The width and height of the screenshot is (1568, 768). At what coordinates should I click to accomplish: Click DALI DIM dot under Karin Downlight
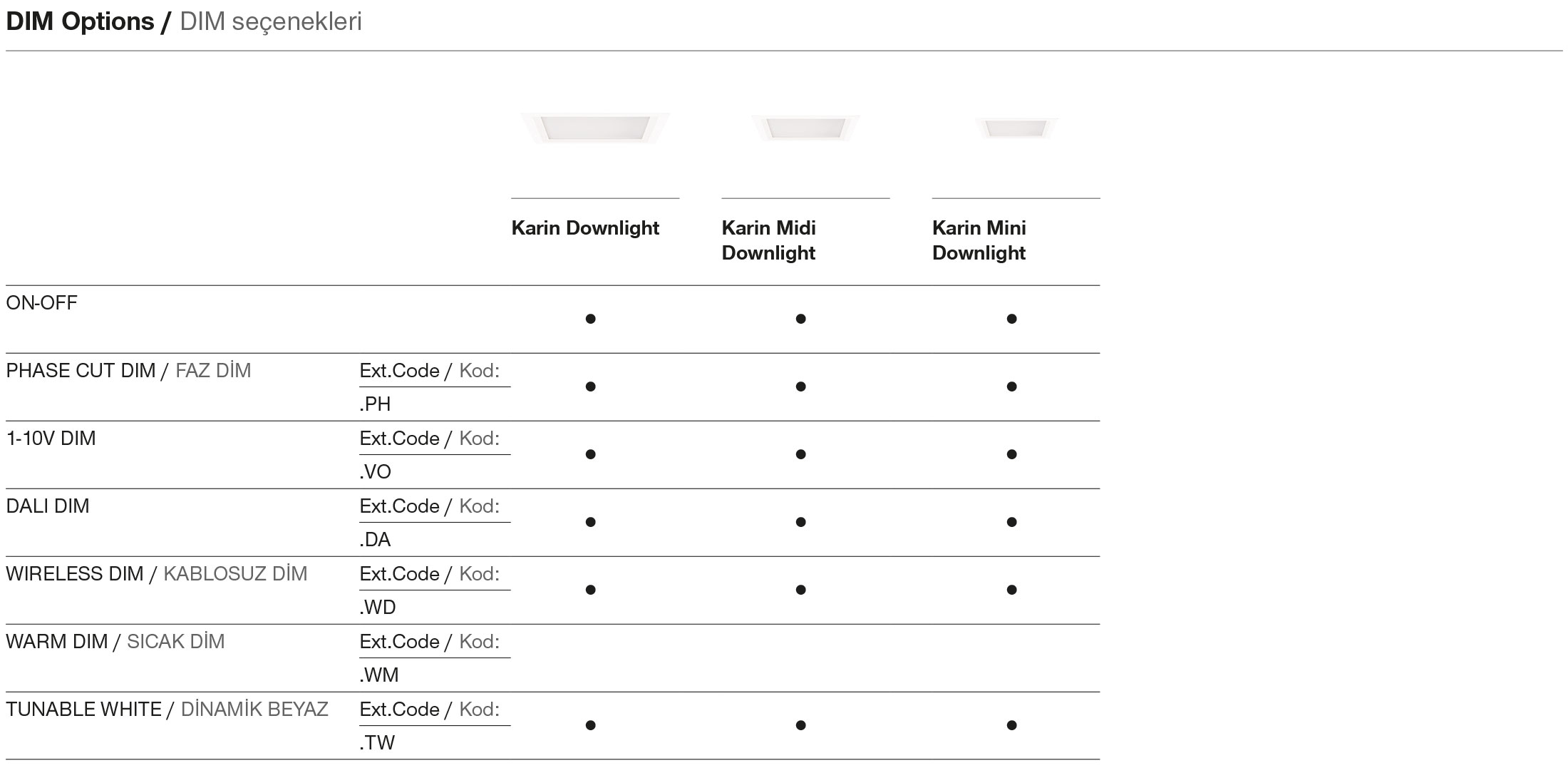click(x=590, y=522)
